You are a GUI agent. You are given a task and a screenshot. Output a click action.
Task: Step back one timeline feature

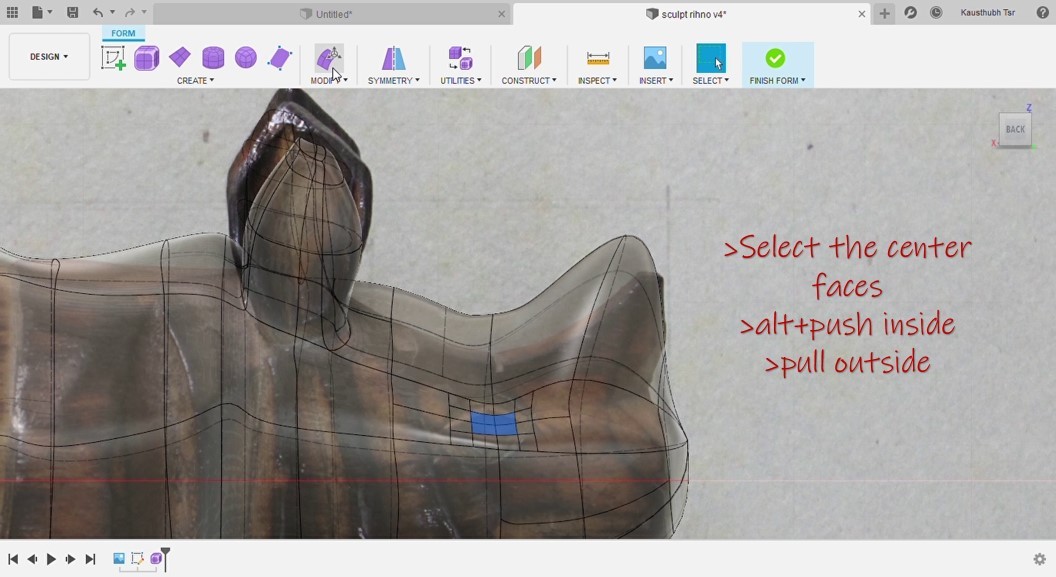(x=32, y=559)
